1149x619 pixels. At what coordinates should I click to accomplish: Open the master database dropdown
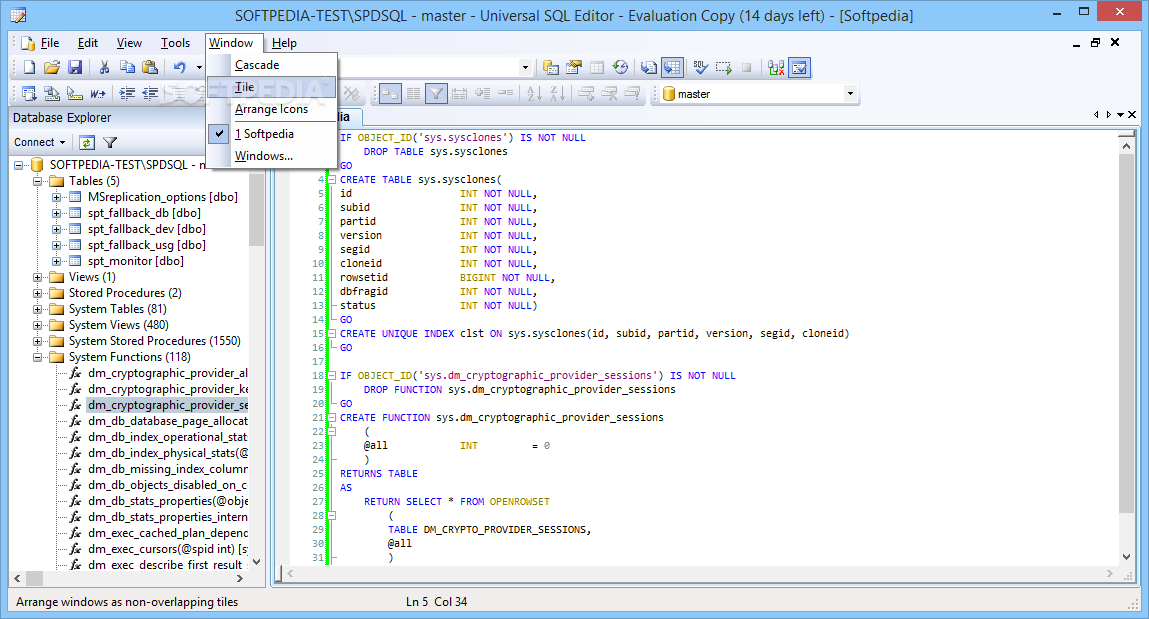[850, 94]
